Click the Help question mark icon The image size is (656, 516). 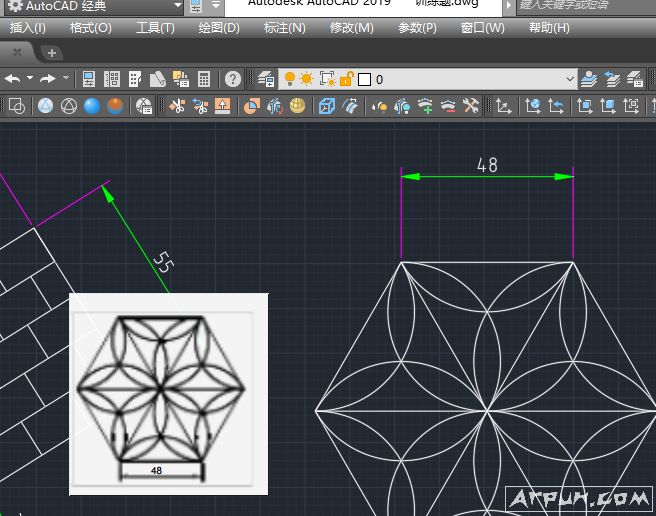pyautogui.click(x=233, y=79)
